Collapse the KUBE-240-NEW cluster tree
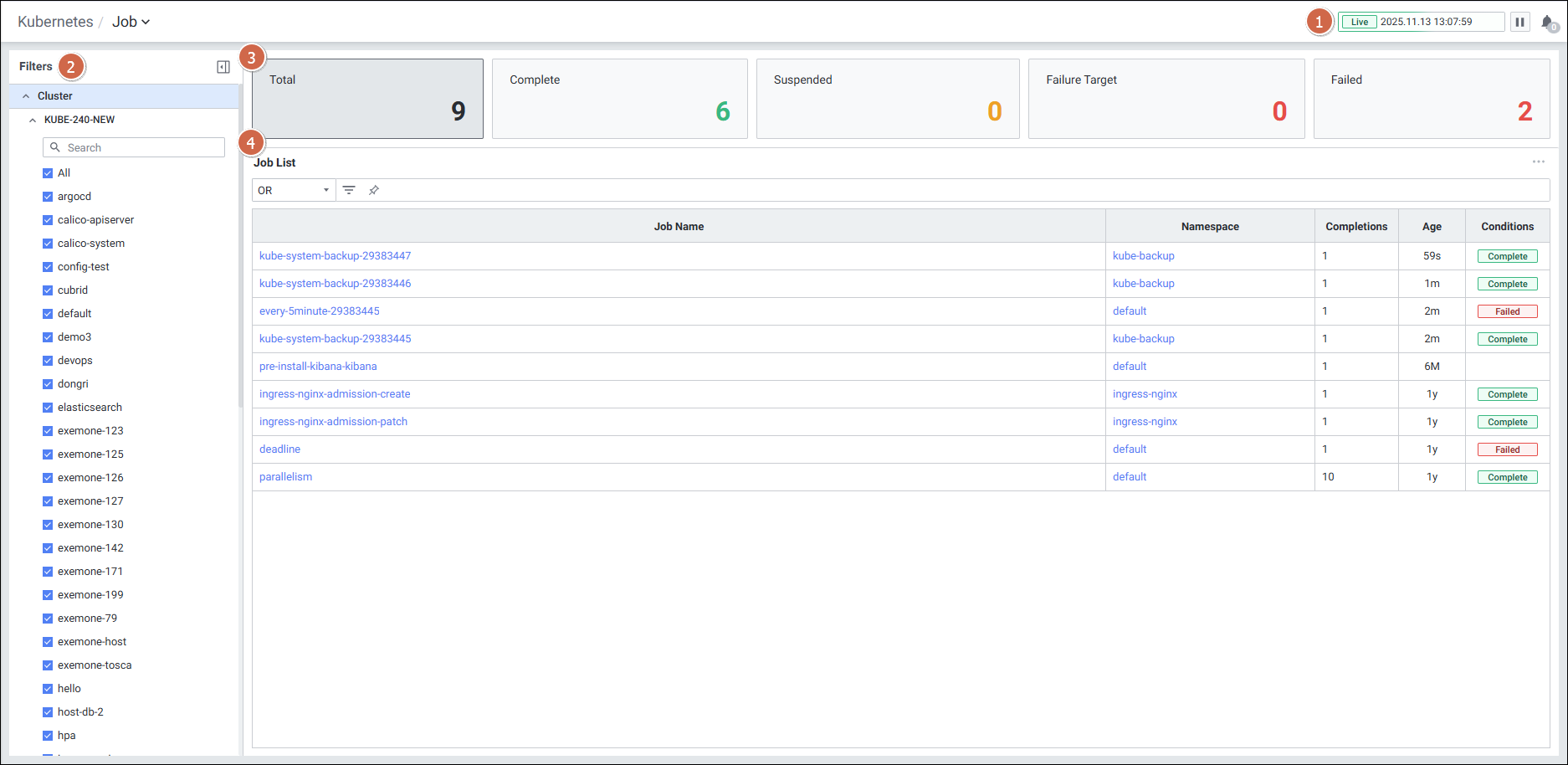Viewport: 1568px width, 765px height. tap(33, 120)
